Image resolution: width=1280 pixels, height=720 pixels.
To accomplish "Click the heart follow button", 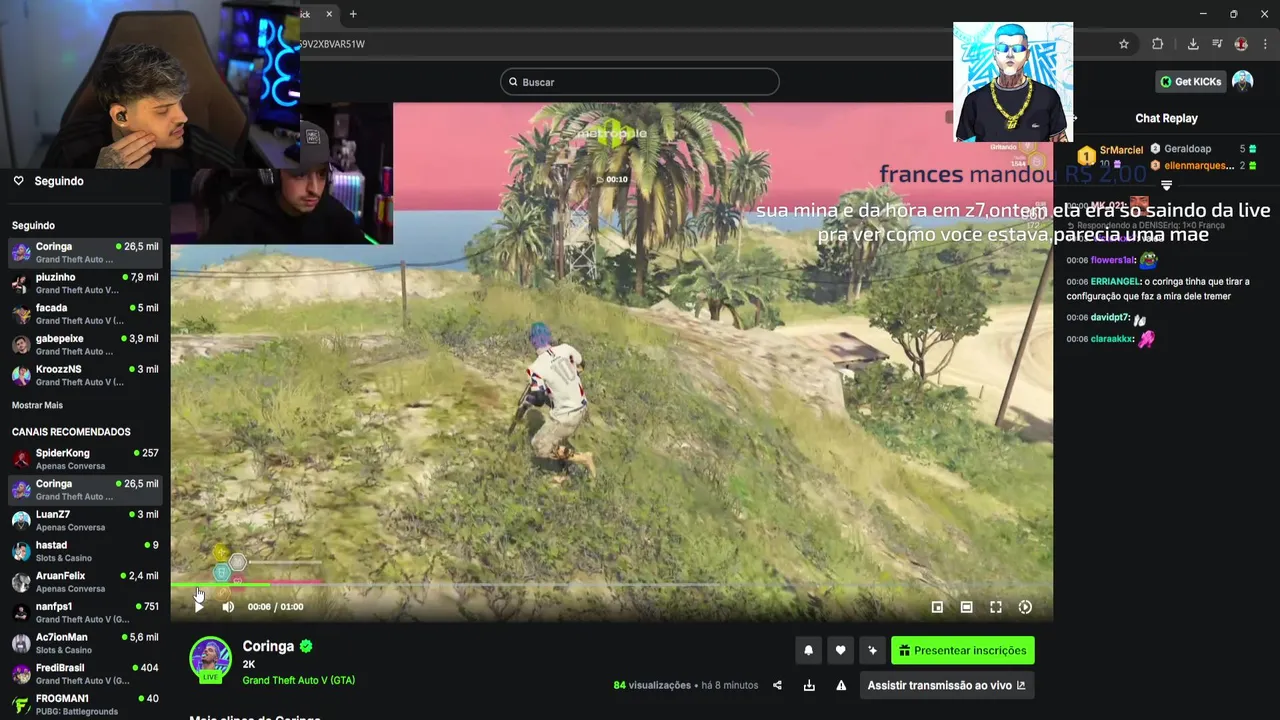I will click(841, 650).
